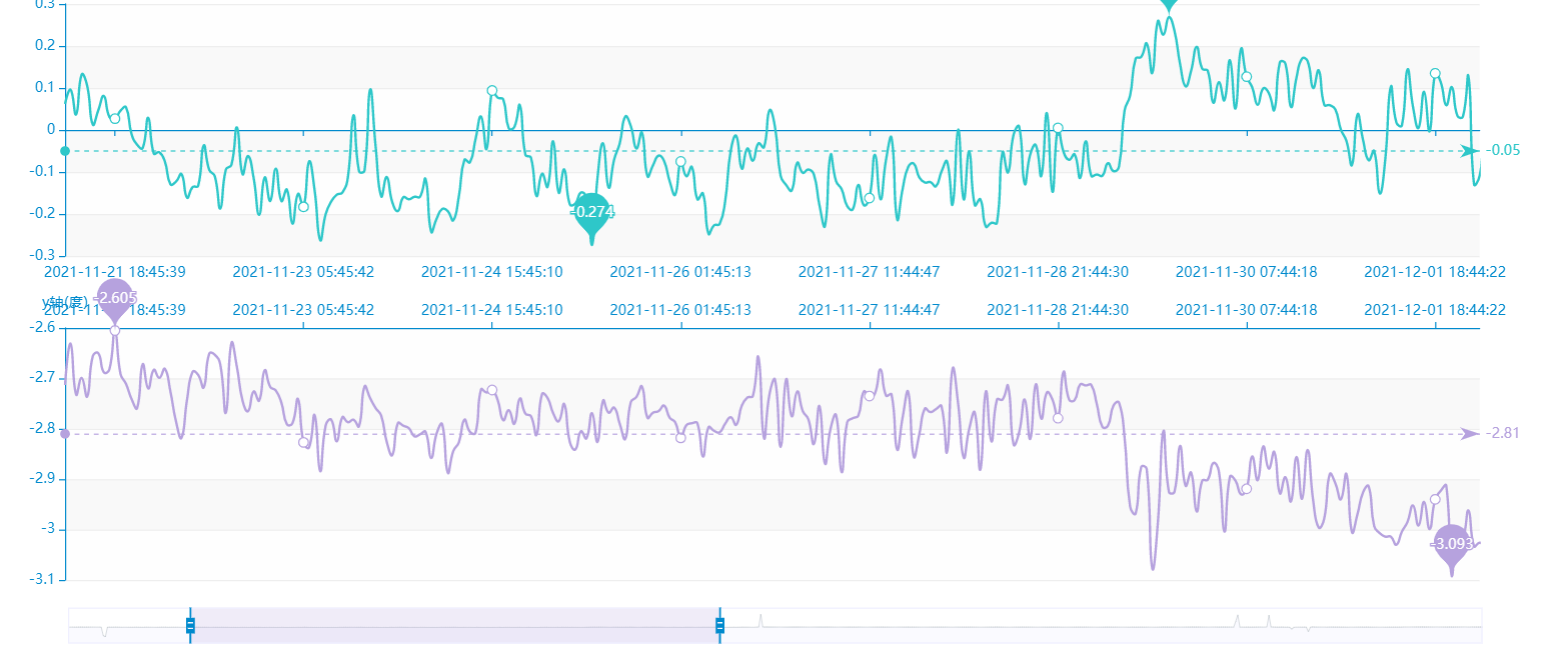Click the left data zoom handle
The image size is (1558, 646).
coord(190,626)
